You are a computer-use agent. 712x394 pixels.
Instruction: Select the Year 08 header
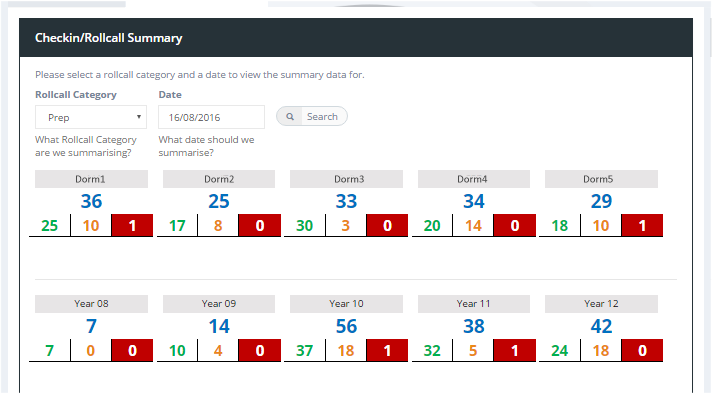[x=91, y=304]
